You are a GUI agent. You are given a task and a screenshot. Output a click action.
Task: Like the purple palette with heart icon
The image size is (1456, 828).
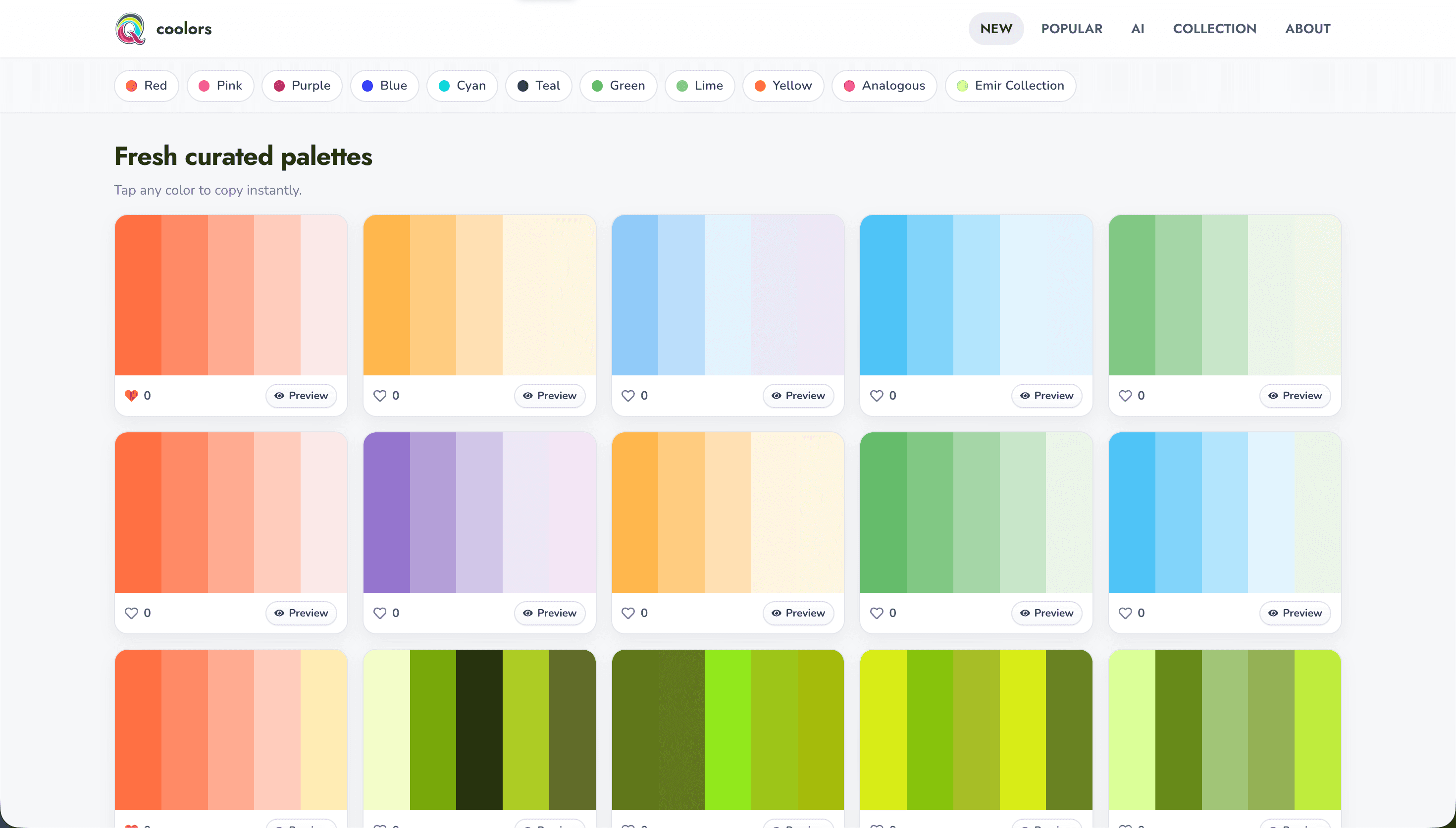click(x=380, y=613)
